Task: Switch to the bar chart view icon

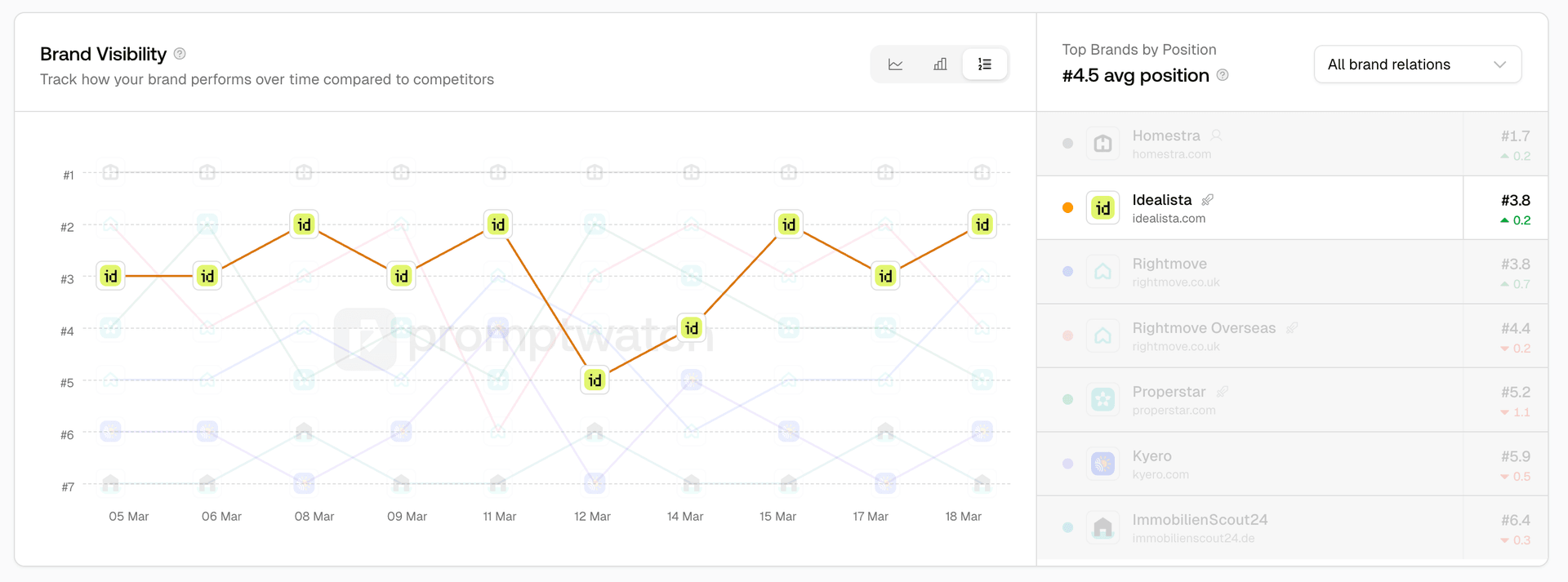Action: click(x=940, y=64)
